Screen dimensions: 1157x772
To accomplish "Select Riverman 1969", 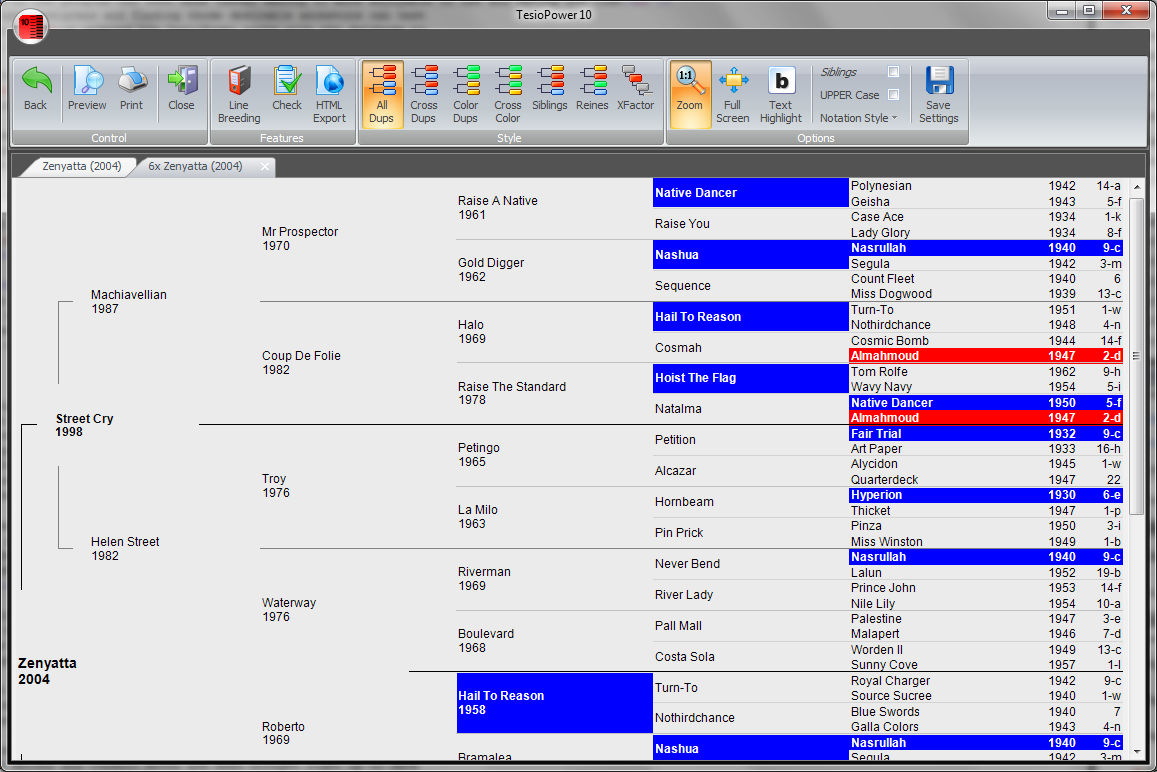I will [484, 579].
